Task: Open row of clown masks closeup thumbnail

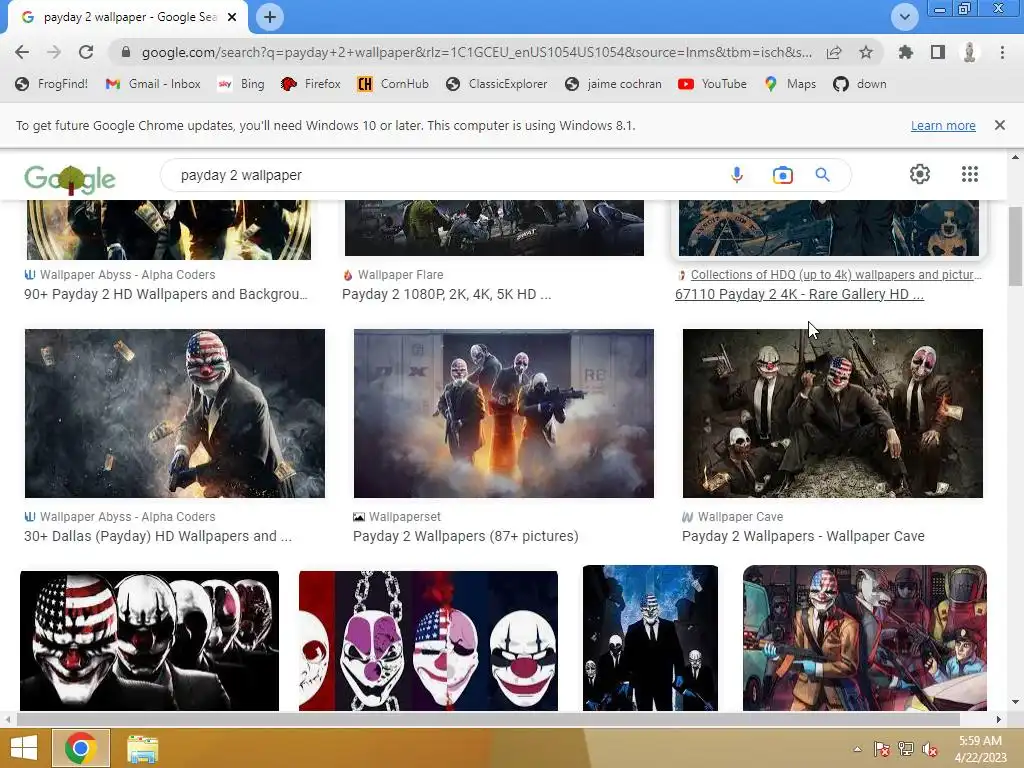Action: (x=150, y=641)
